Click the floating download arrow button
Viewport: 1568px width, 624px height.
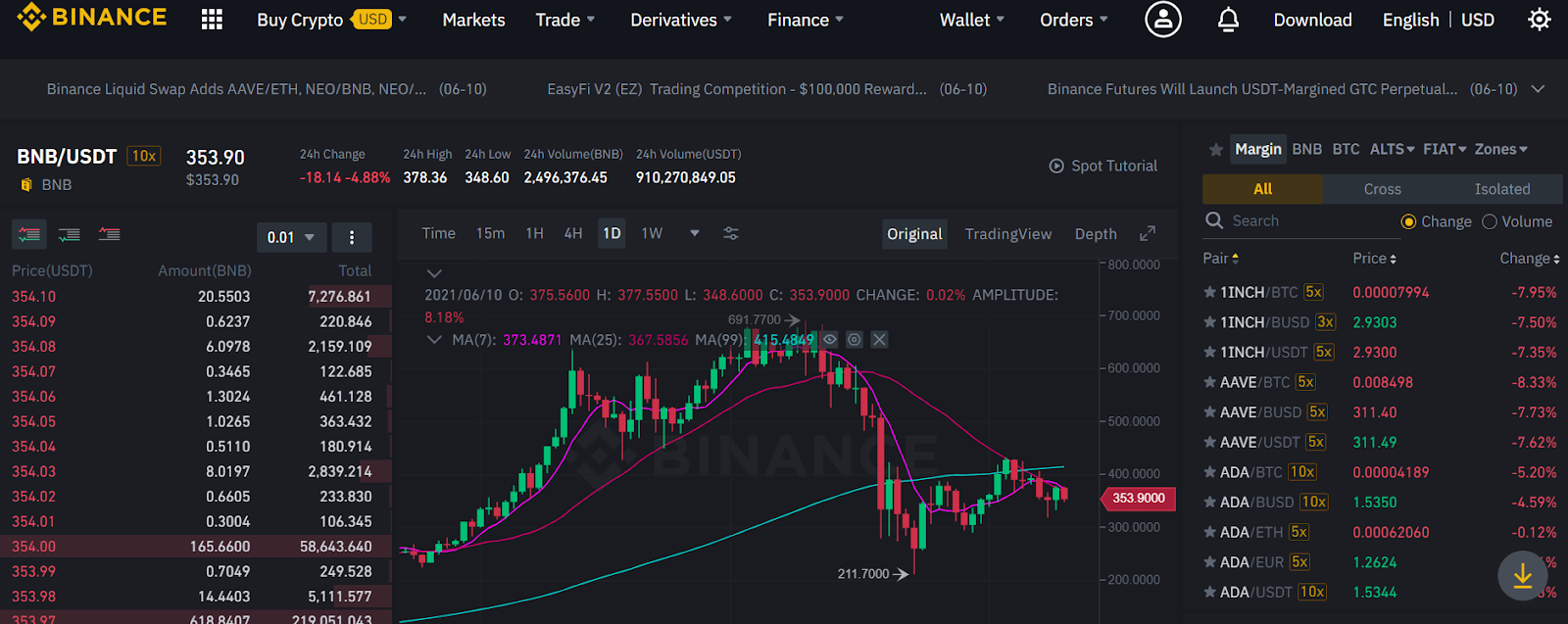(1522, 576)
